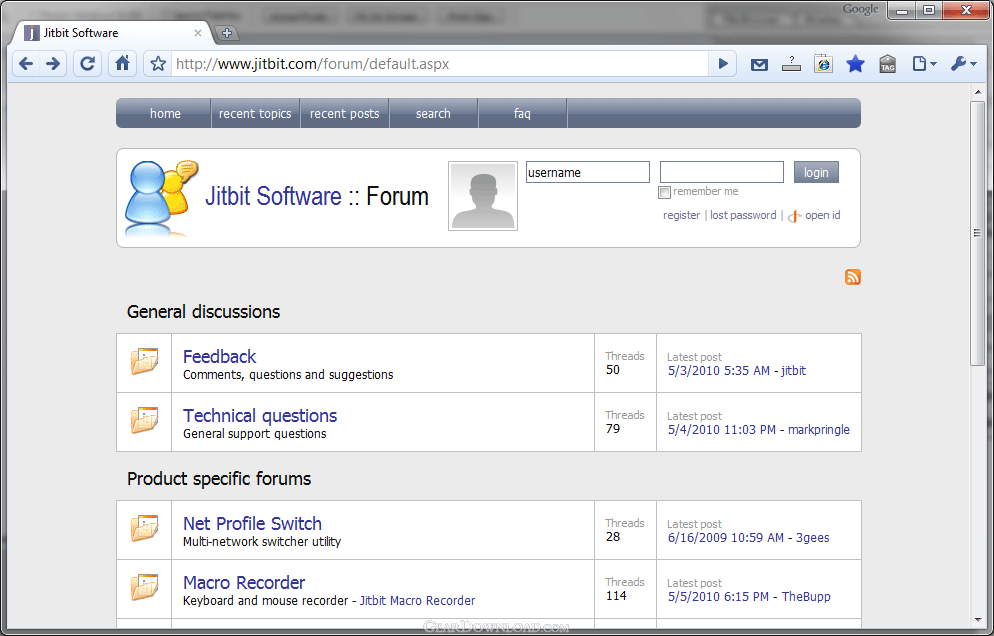Go to the browser home page icon
994x636 pixels.
122,64
